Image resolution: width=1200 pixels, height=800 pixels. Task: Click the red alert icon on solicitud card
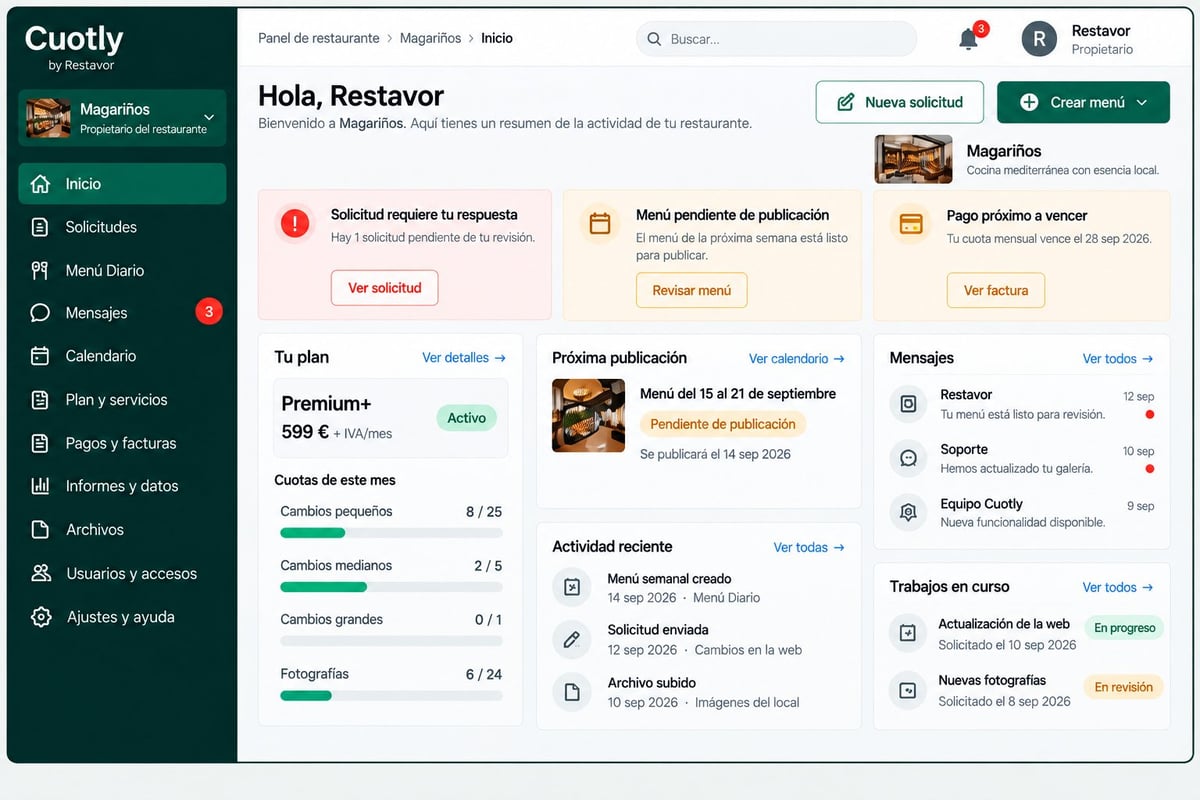click(294, 224)
